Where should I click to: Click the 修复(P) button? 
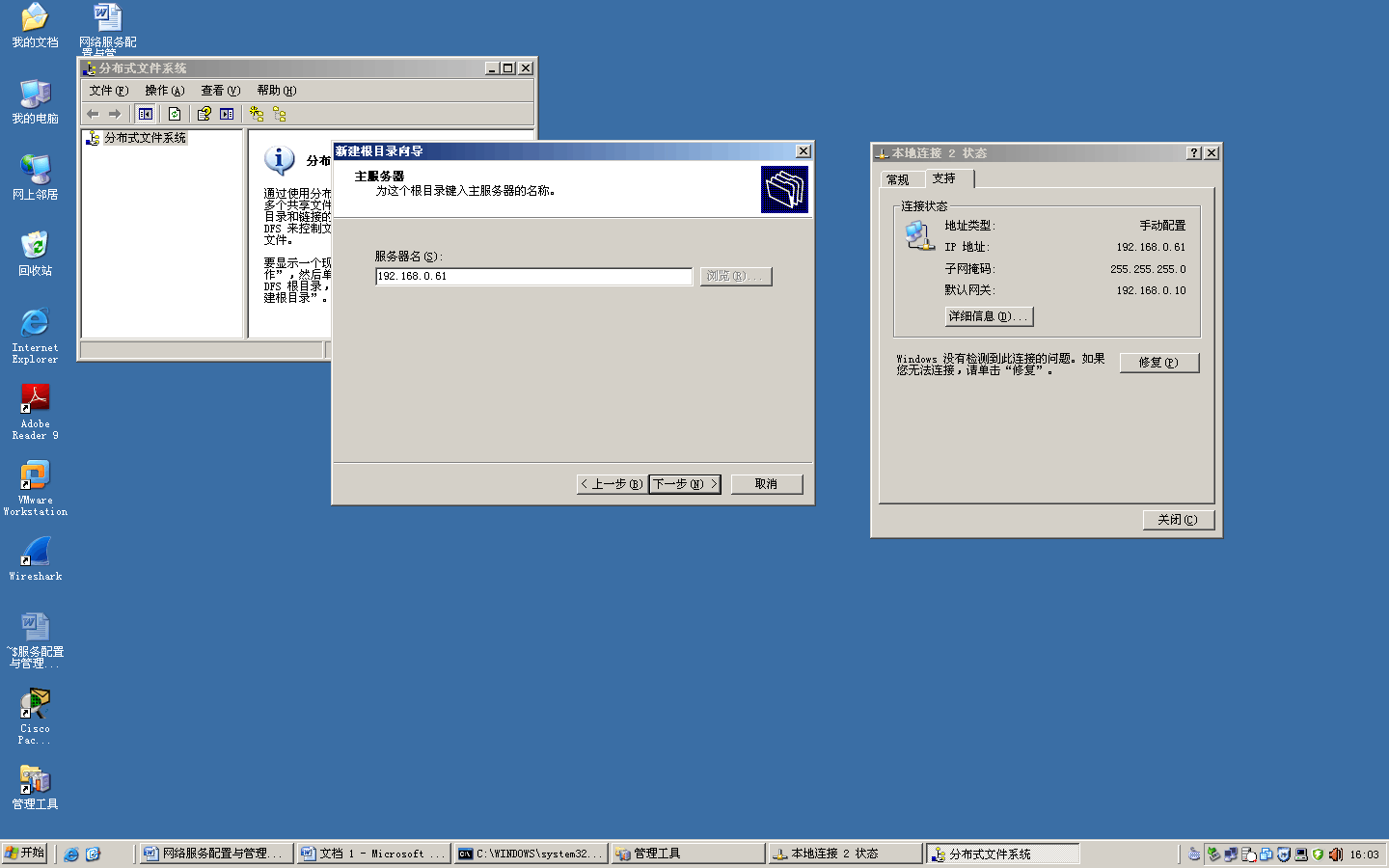point(1158,363)
